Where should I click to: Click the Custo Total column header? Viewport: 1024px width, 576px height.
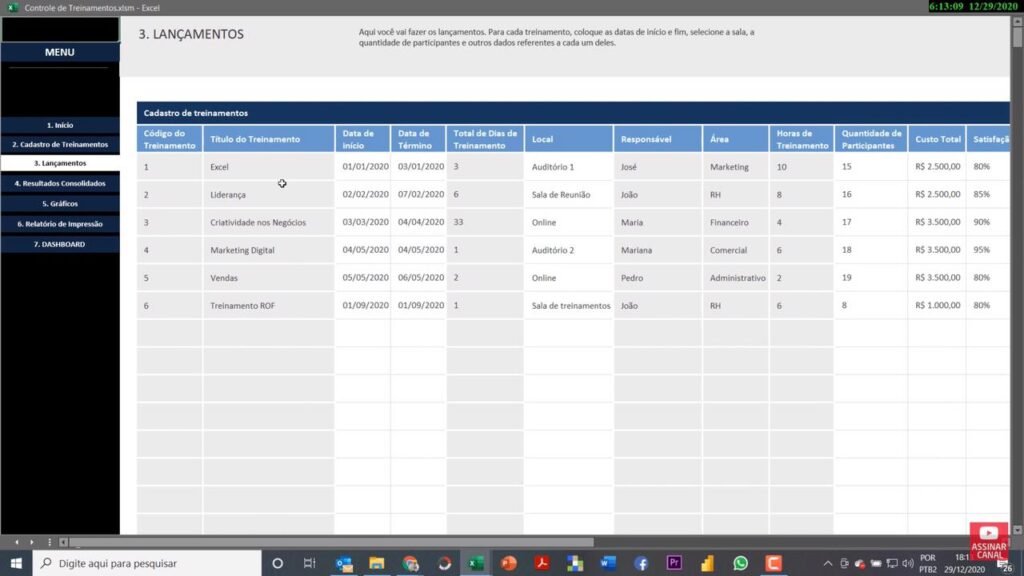(937, 139)
